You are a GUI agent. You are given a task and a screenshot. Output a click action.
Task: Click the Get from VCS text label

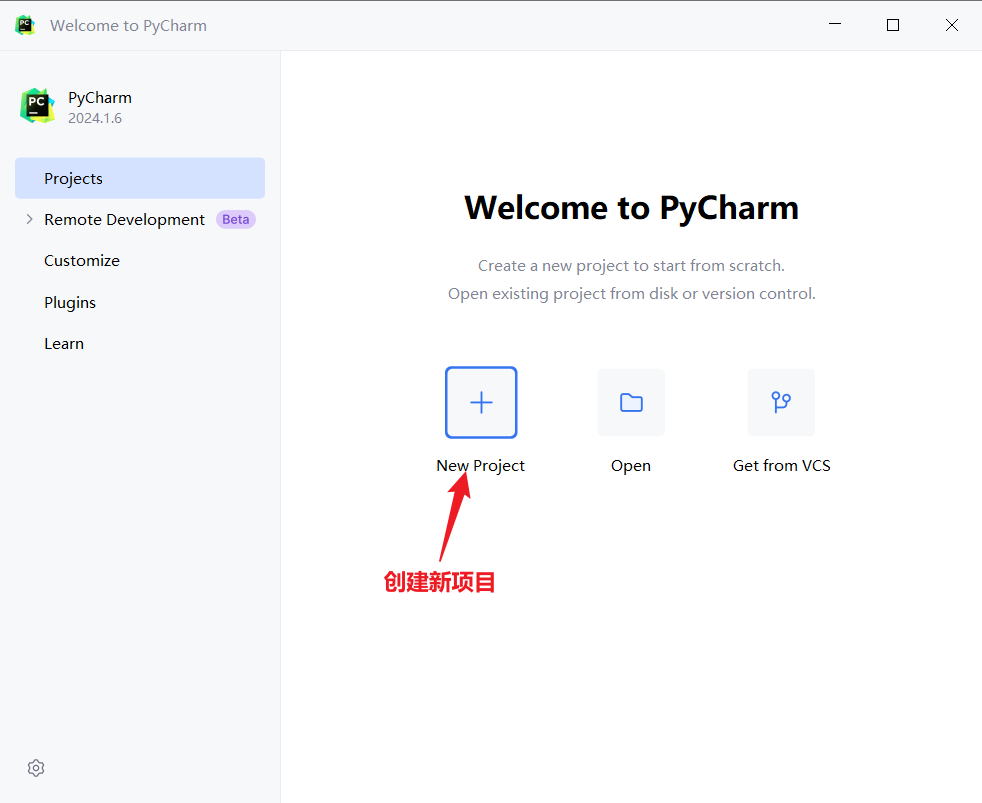[781, 465]
